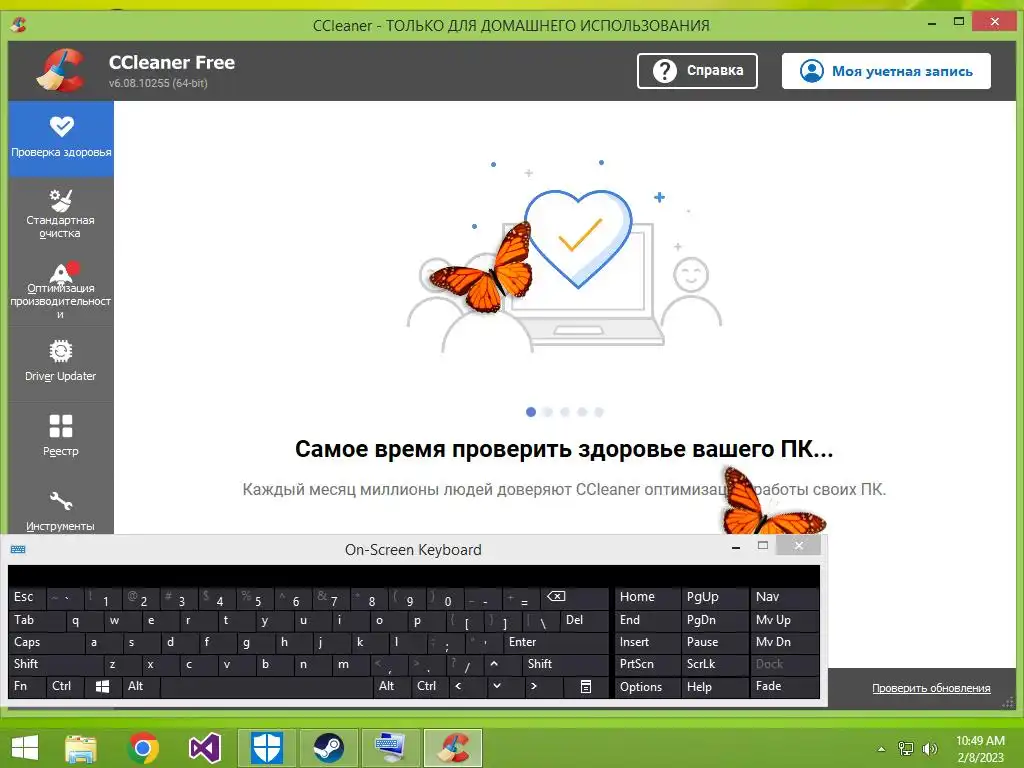Click the PrtScn key on On-Screen Keyboard
This screenshot has height=768, width=1024.
coord(647,664)
